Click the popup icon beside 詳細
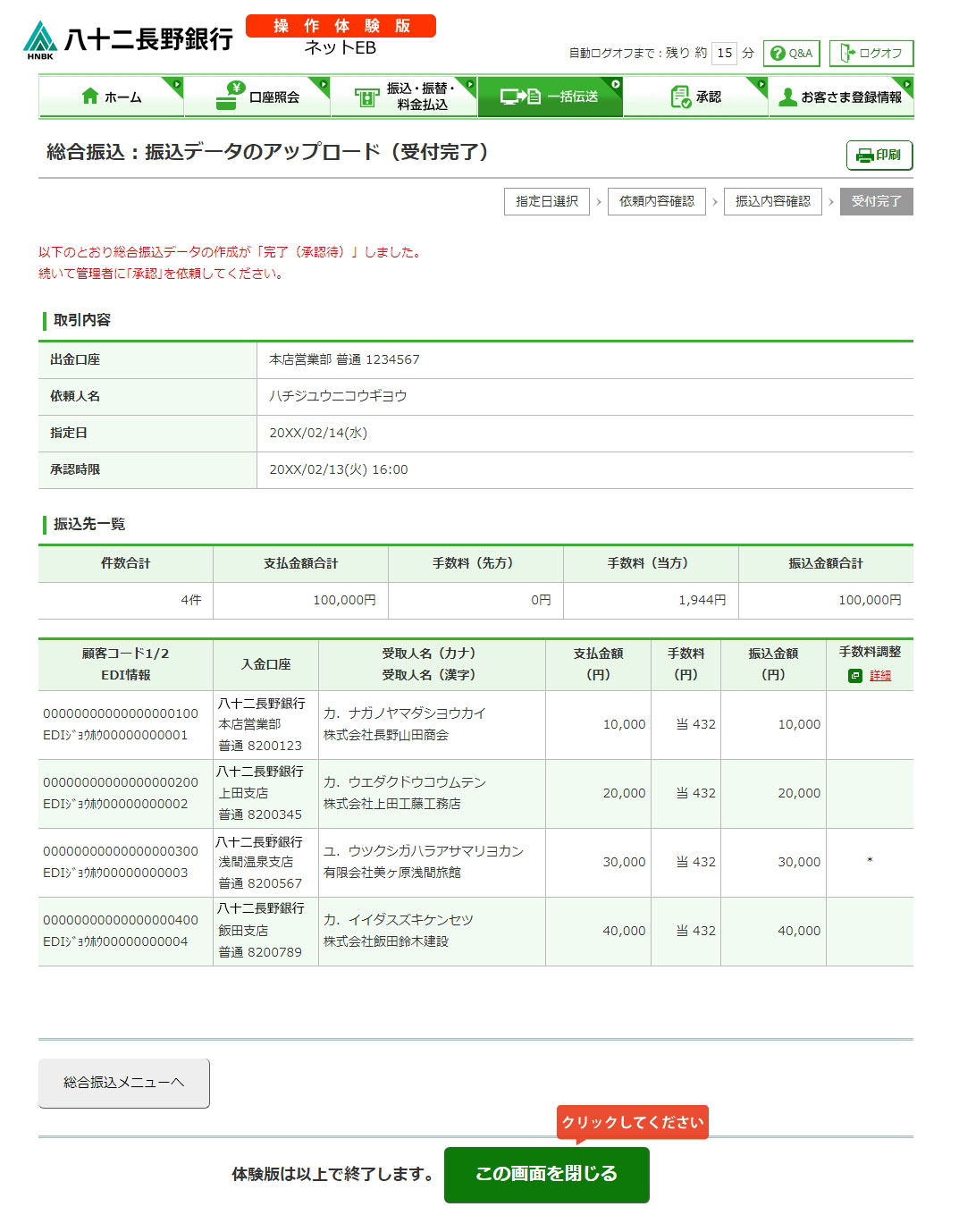 point(855,675)
